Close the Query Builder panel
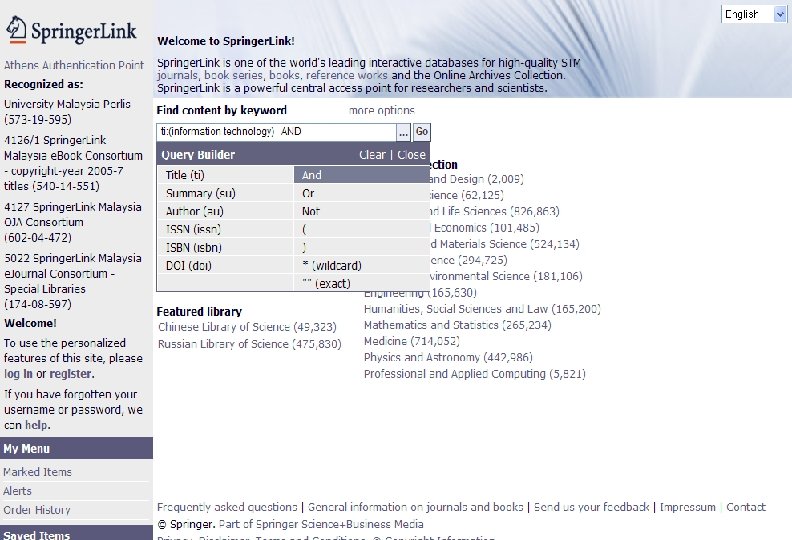The width and height of the screenshot is (792, 540). coord(412,155)
